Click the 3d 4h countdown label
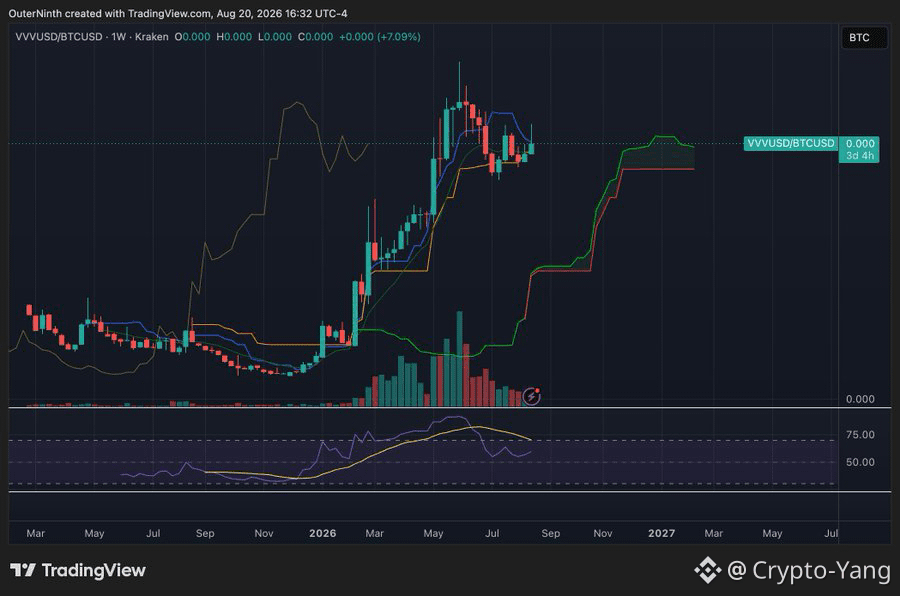Image resolution: width=900 pixels, height=596 pixels. tap(859, 156)
